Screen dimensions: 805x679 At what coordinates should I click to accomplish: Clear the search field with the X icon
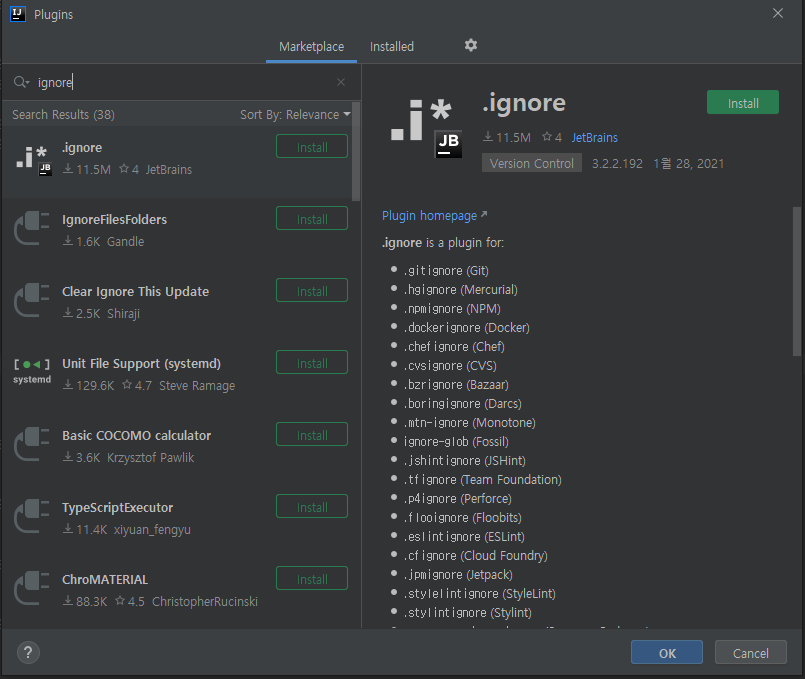(341, 82)
